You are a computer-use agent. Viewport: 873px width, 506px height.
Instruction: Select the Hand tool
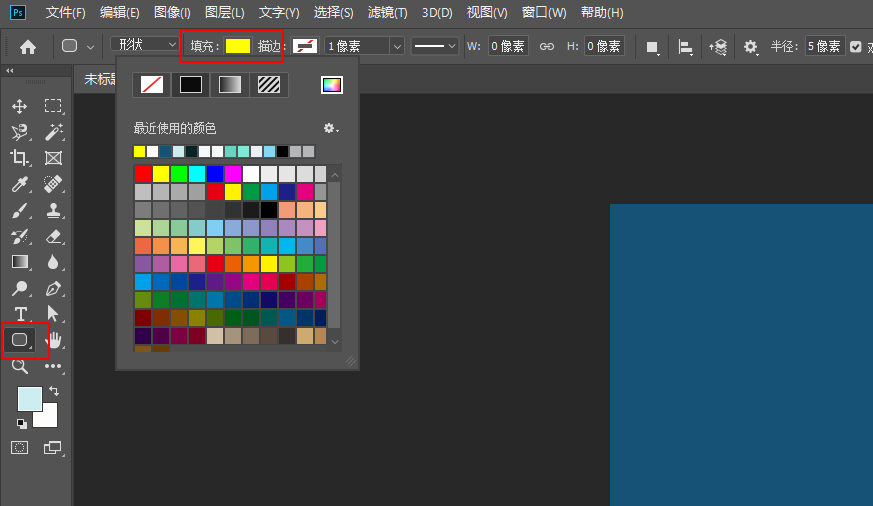(54, 341)
